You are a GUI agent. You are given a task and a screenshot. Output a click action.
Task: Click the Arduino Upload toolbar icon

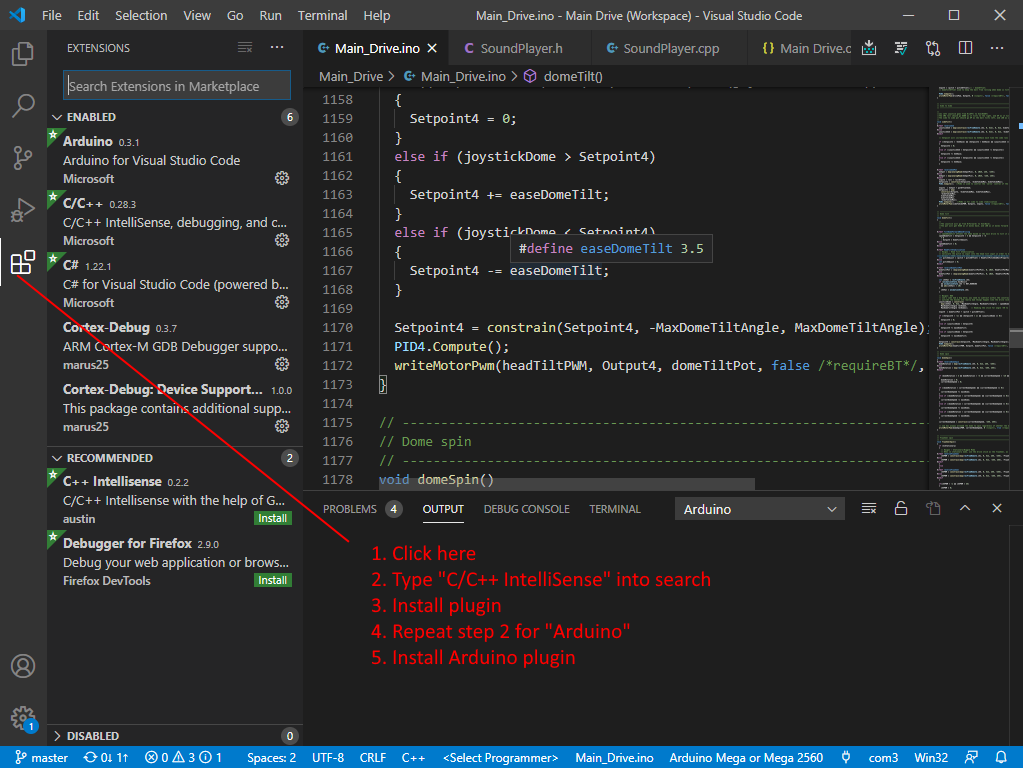(x=869, y=48)
